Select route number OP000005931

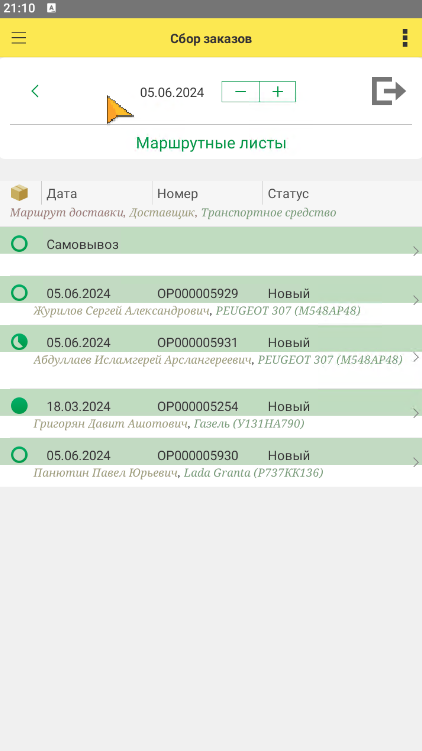pos(197,343)
